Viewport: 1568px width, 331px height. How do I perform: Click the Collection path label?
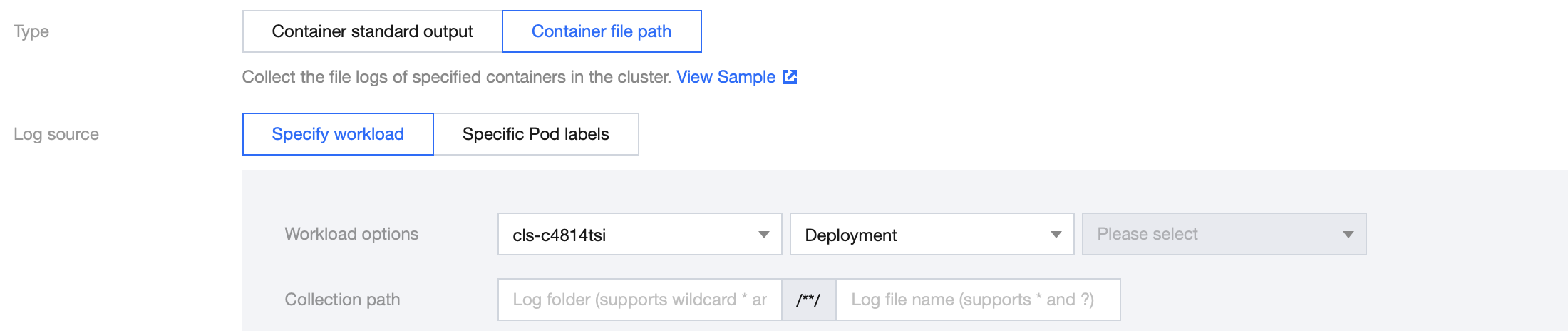click(x=342, y=300)
